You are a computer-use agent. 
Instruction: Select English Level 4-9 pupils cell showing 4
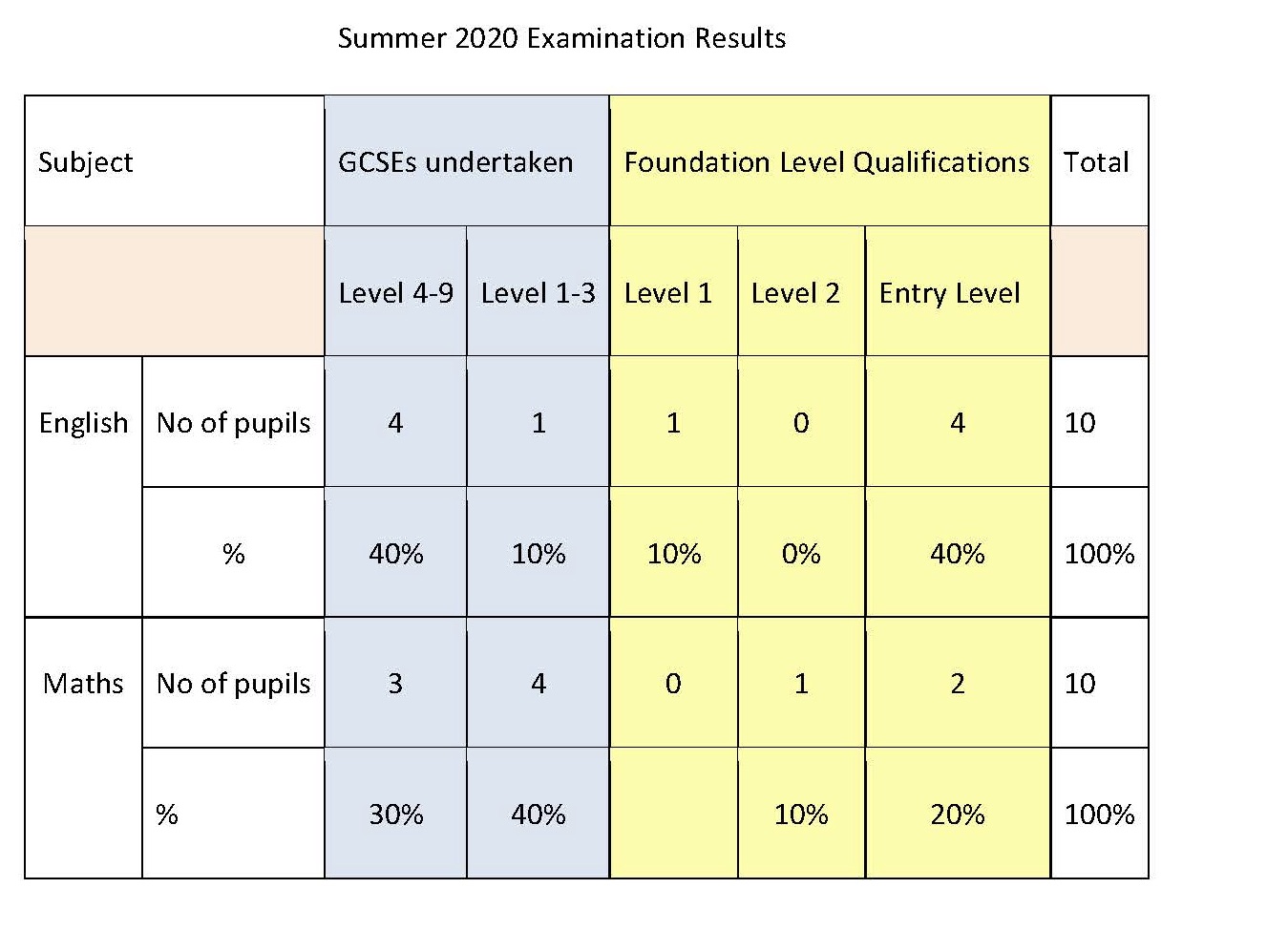tap(395, 422)
